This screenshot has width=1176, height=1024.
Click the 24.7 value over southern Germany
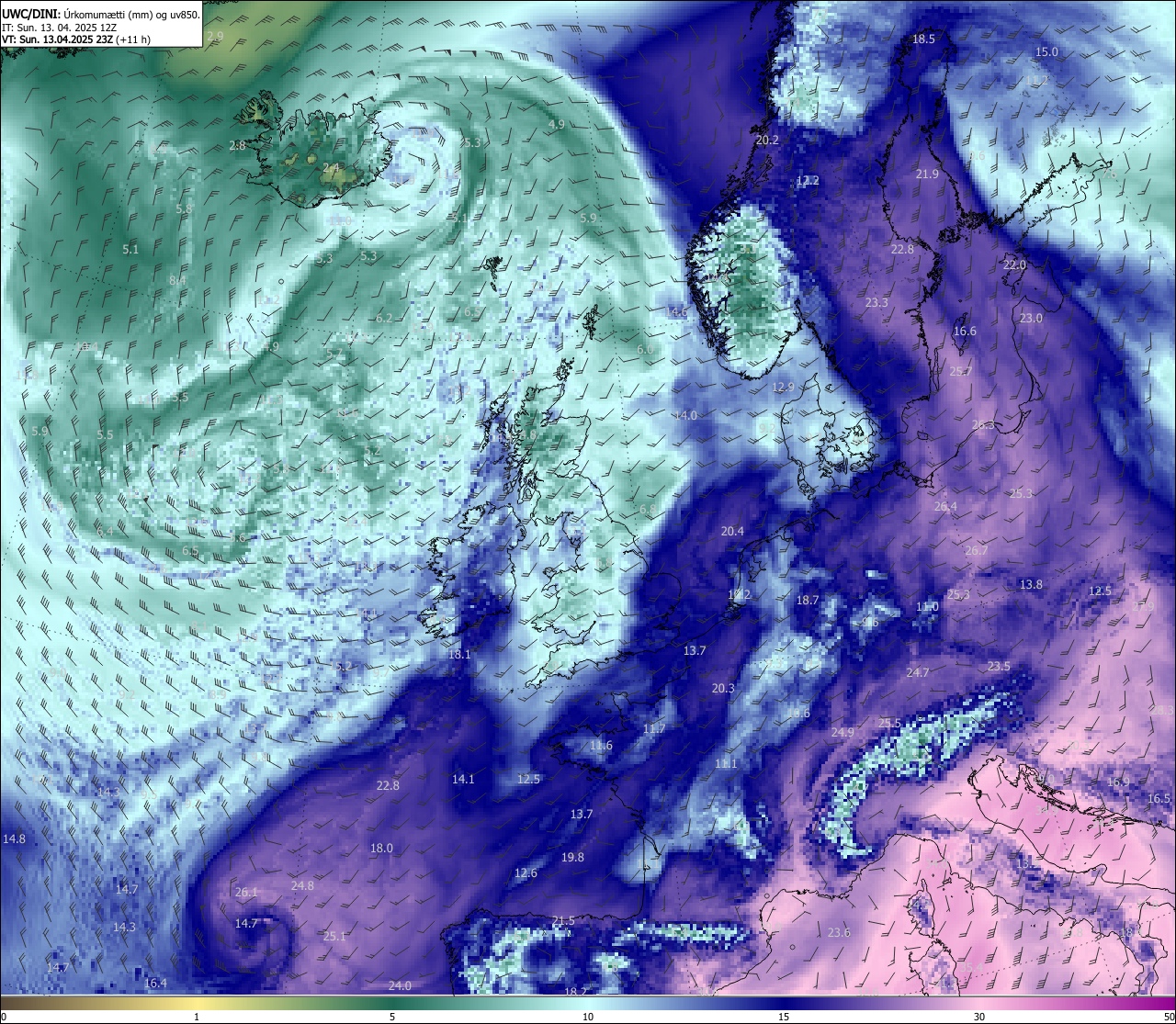(x=918, y=672)
